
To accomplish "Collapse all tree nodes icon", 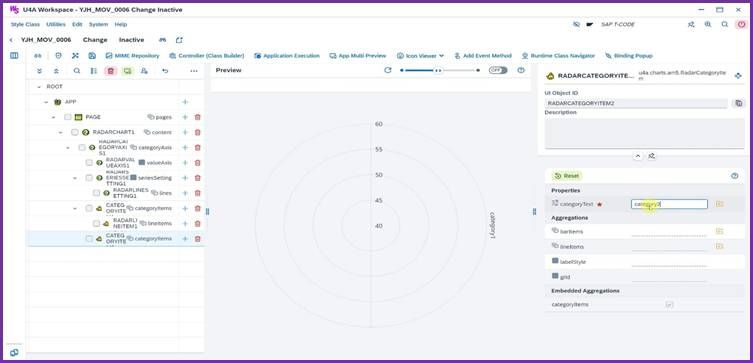I will 56,71.
